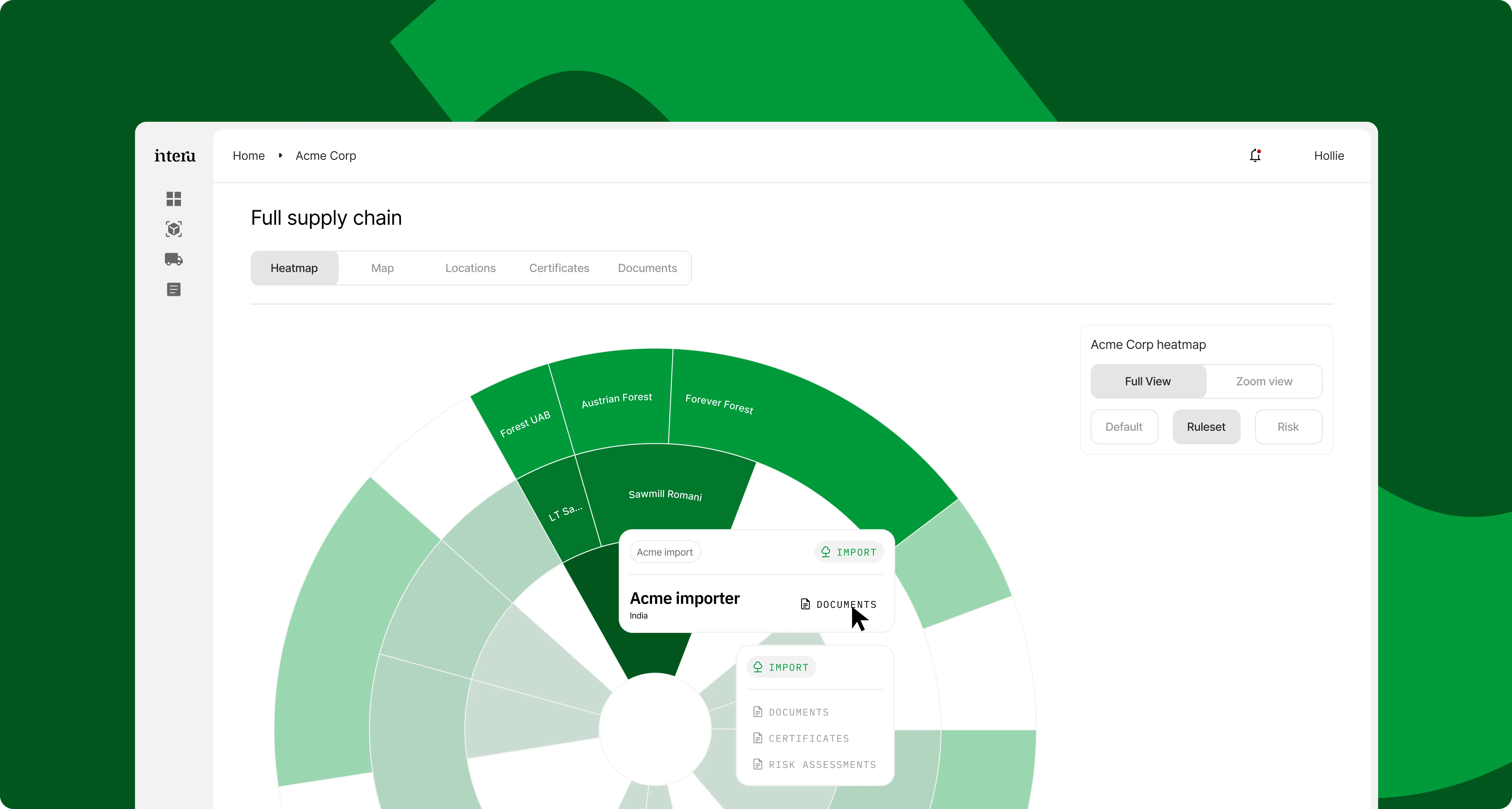Screen dimensions: 1512x809
Task: Open the Hollie user menu
Action: pyautogui.click(x=1329, y=156)
